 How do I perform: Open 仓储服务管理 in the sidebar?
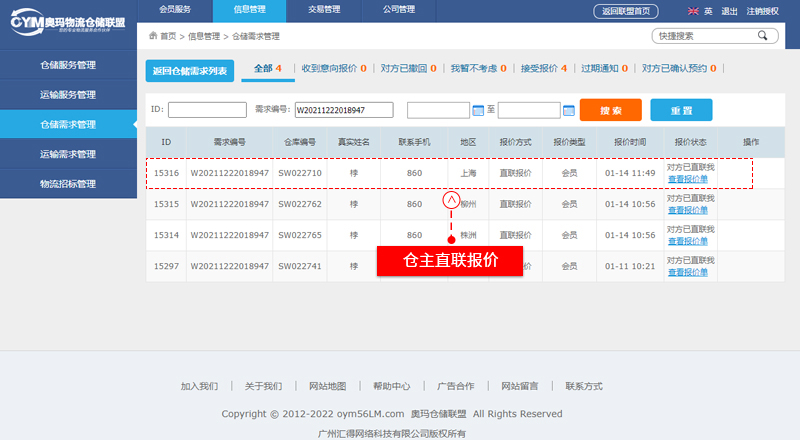(x=68, y=65)
